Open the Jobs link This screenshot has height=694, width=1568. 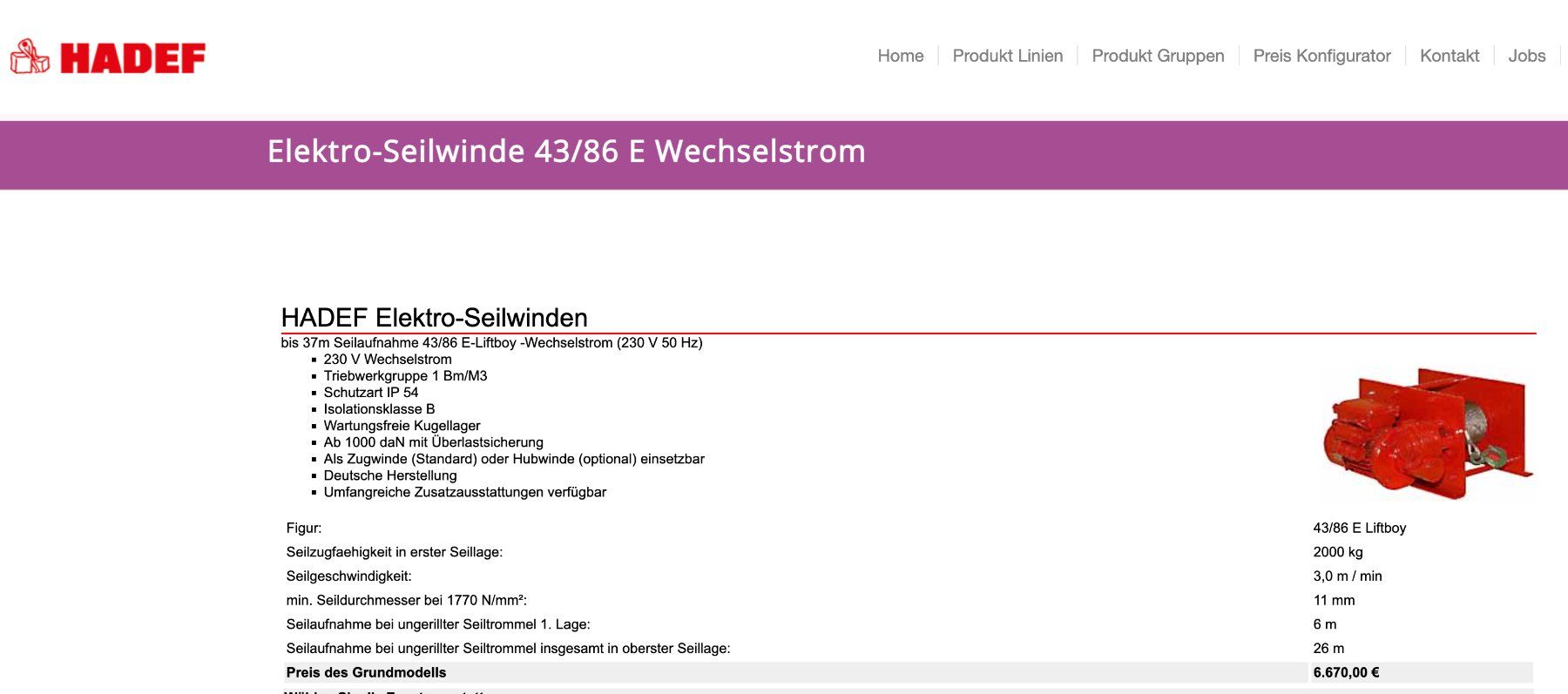(x=1526, y=56)
